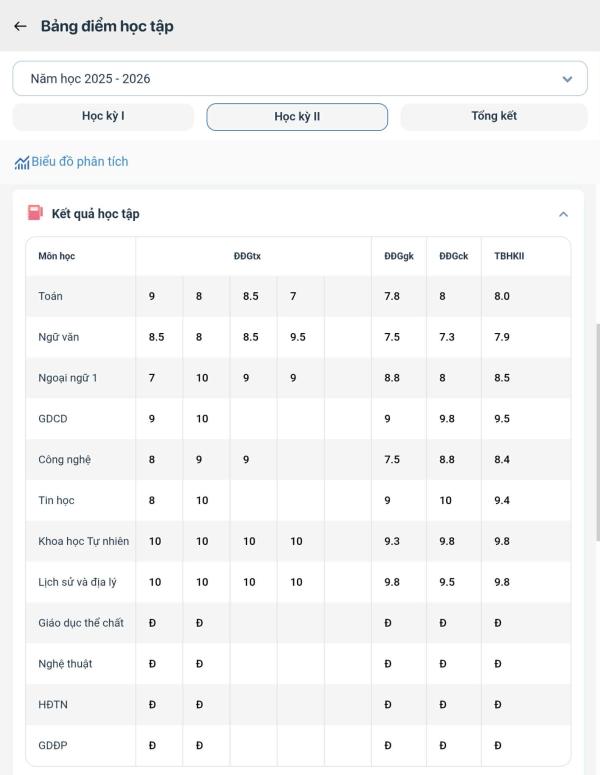Click the vertical scrollbar on the right
The height and width of the screenshot is (775, 600).
(598, 432)
